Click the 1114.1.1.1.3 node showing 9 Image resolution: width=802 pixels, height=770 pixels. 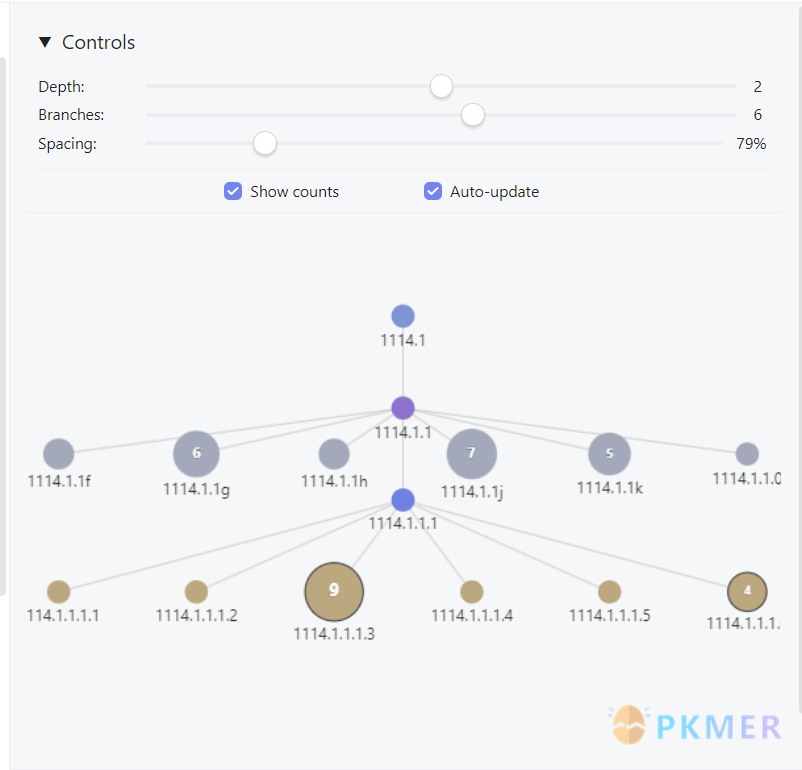334,591
